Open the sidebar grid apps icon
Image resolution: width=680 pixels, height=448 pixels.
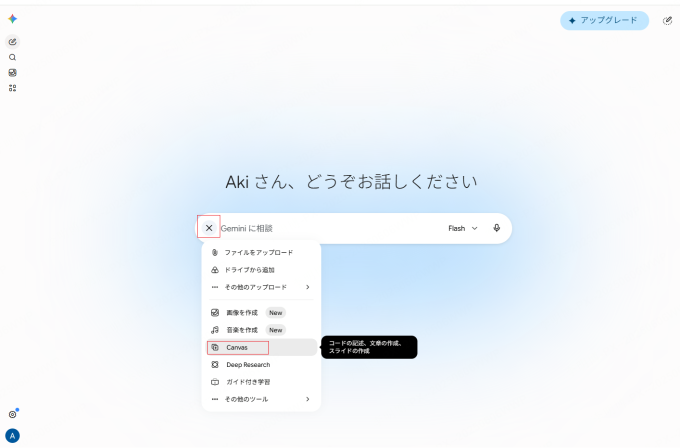[x=13, y=88]
